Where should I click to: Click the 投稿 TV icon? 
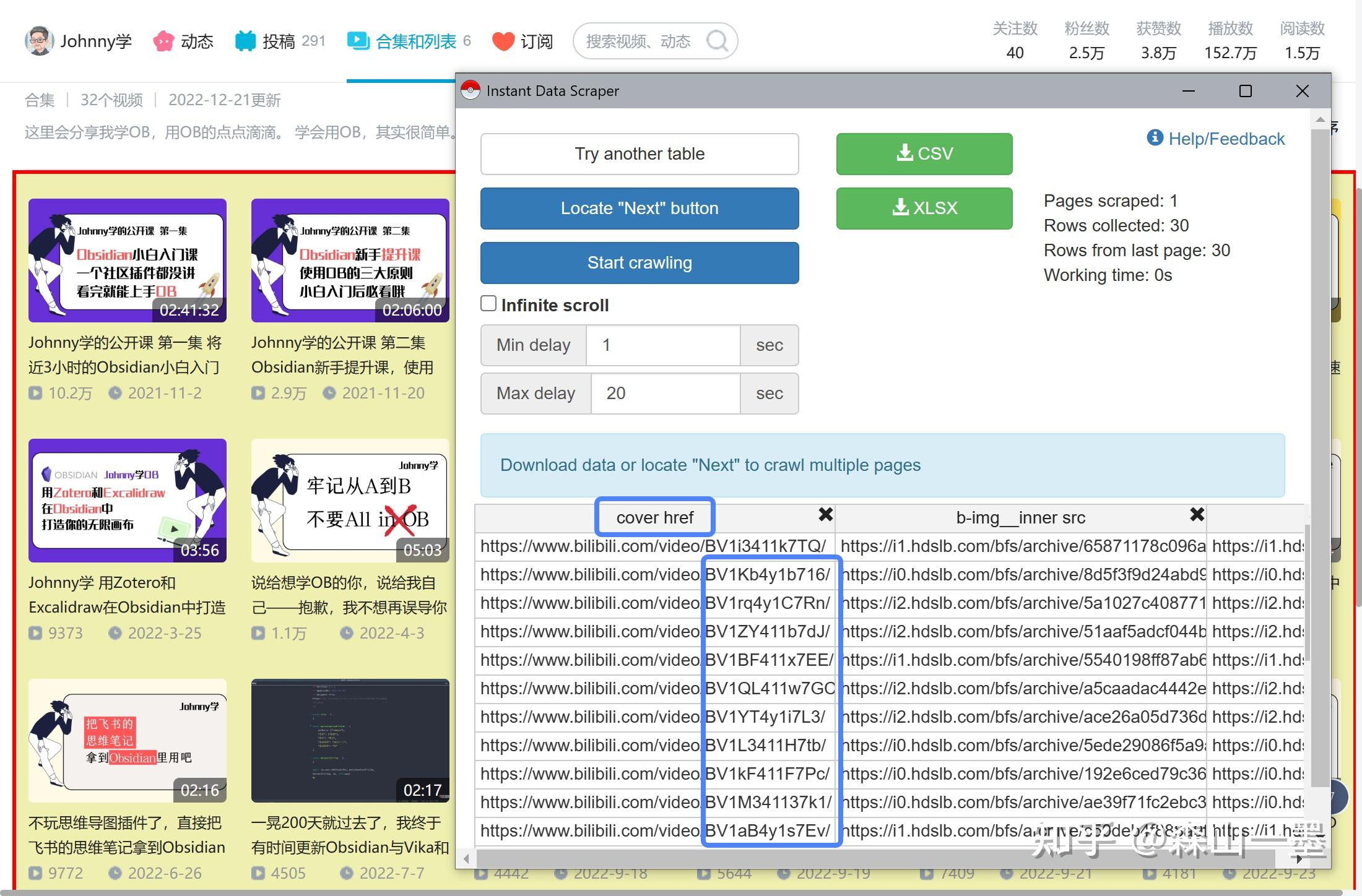245,41
